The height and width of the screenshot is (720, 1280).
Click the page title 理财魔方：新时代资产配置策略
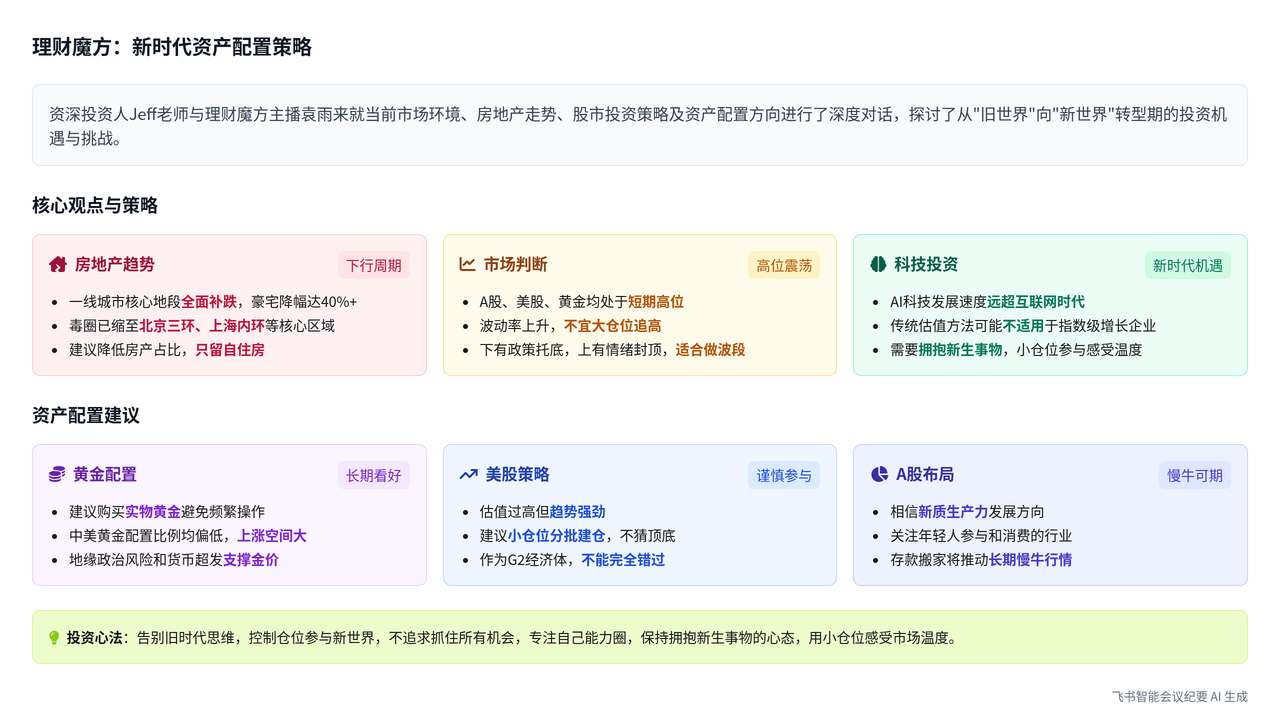coord(172,47)
